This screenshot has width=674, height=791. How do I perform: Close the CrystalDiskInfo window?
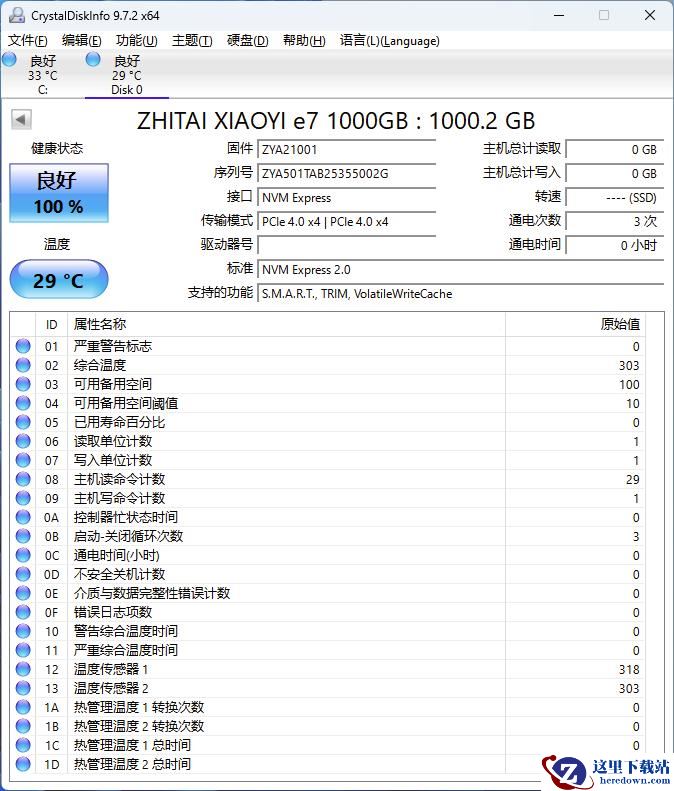[x=650, y=15]
